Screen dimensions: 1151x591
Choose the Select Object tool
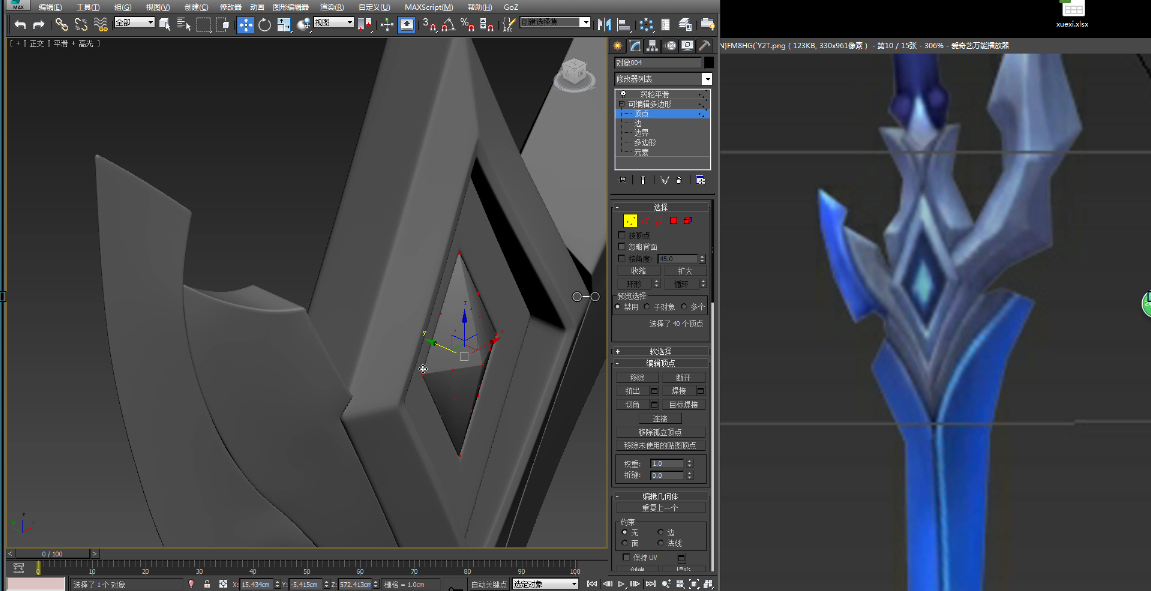164,24
